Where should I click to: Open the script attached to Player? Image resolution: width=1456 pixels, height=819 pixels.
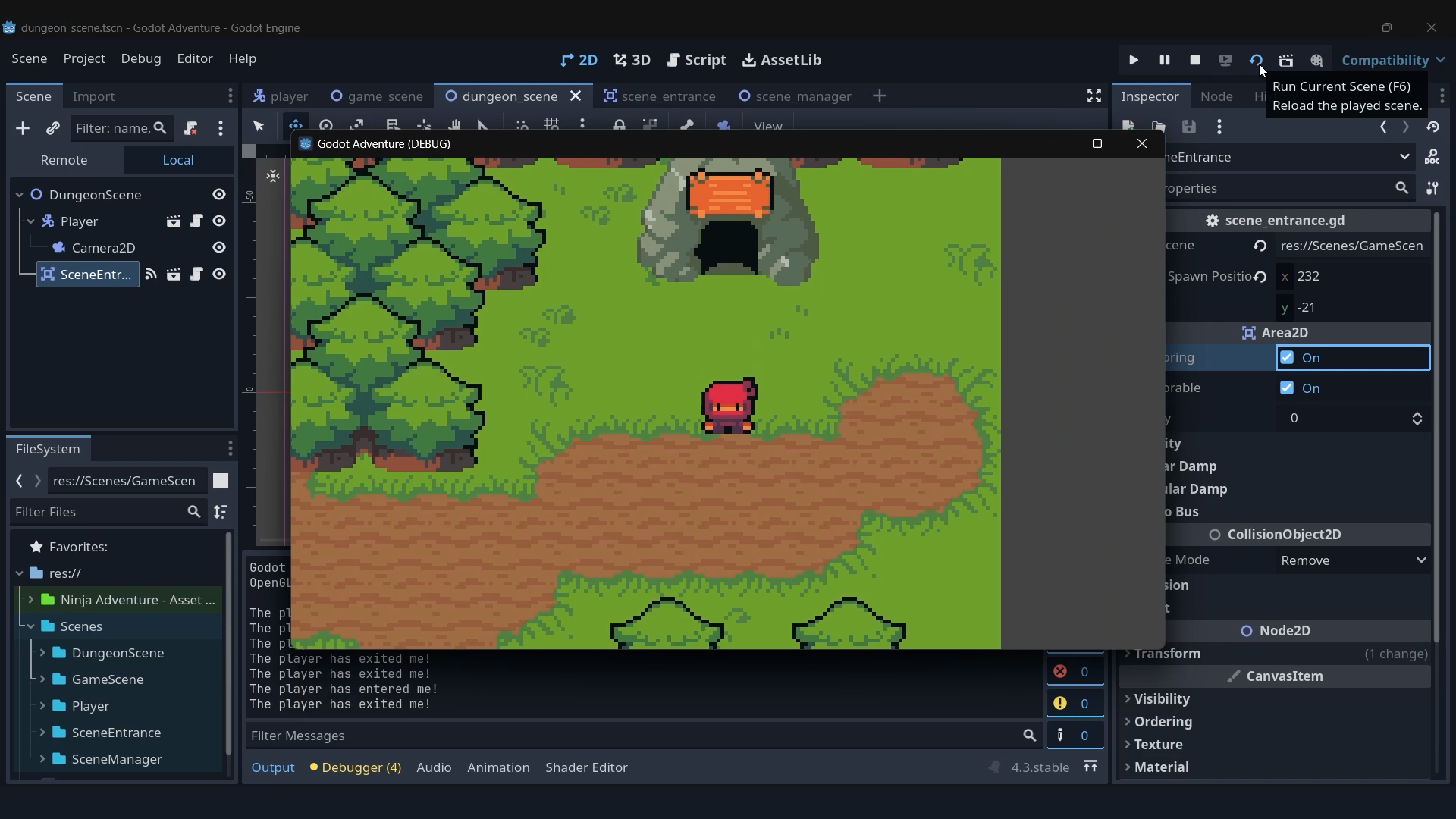point(196,221)
